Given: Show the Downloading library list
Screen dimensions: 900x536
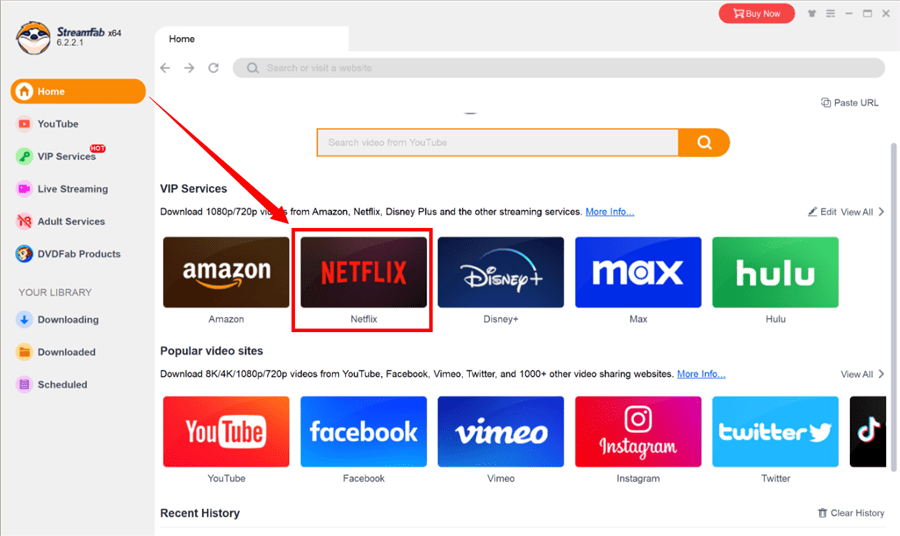Looking at the screenshot, I should [57, 320].
